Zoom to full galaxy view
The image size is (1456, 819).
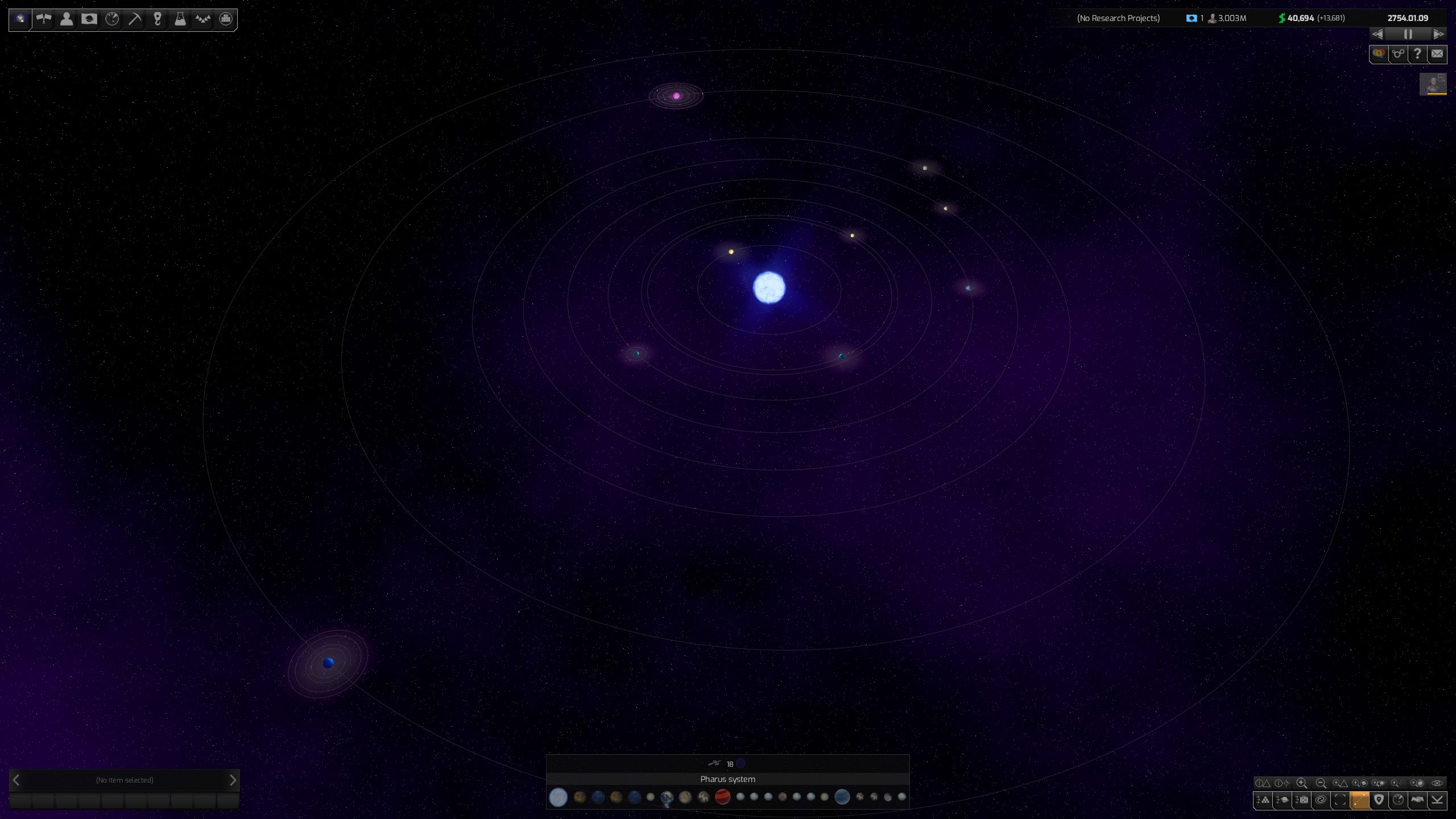point(1417,783)
